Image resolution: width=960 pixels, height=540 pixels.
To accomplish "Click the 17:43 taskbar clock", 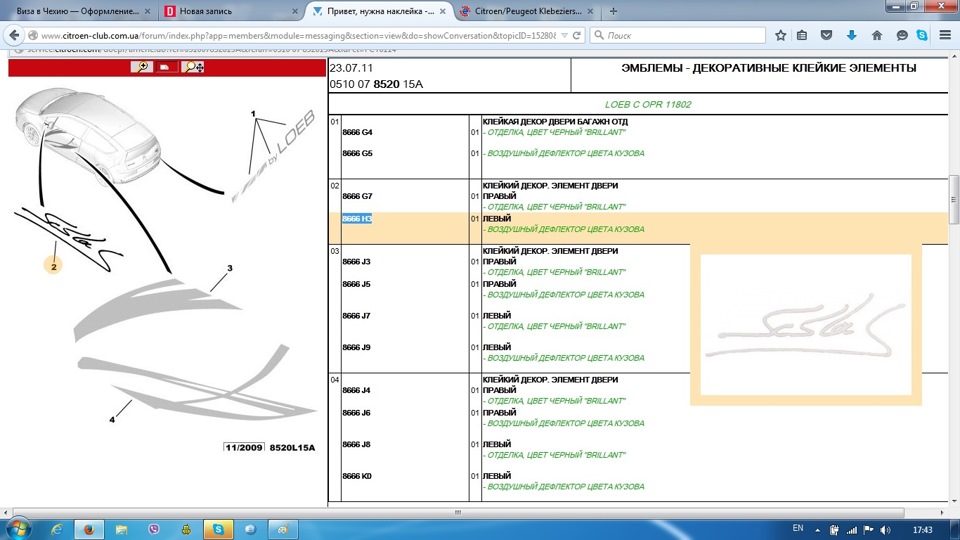I will pos(922,530).
